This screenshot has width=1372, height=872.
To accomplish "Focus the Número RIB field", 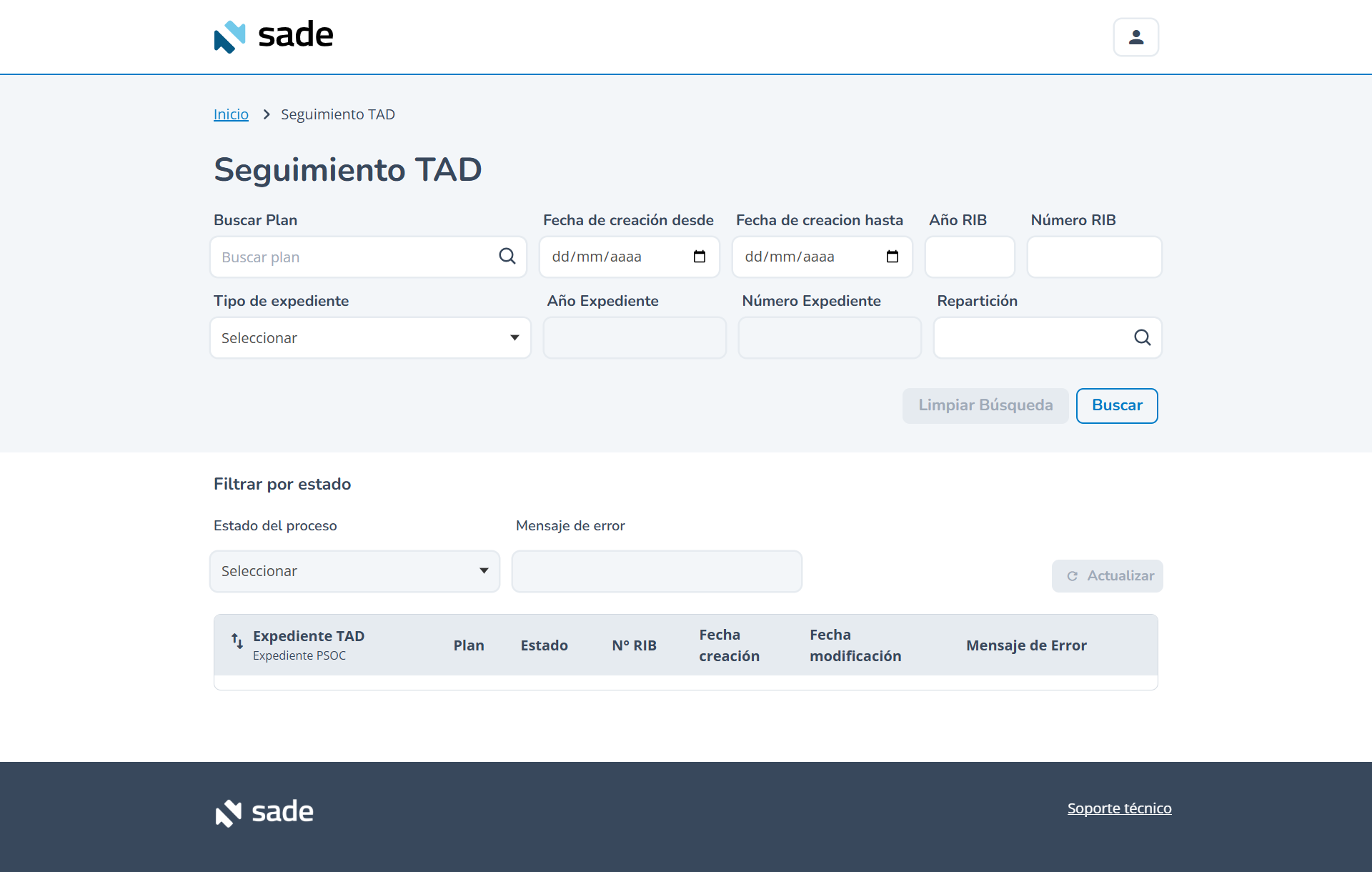I will (1094, 257).
